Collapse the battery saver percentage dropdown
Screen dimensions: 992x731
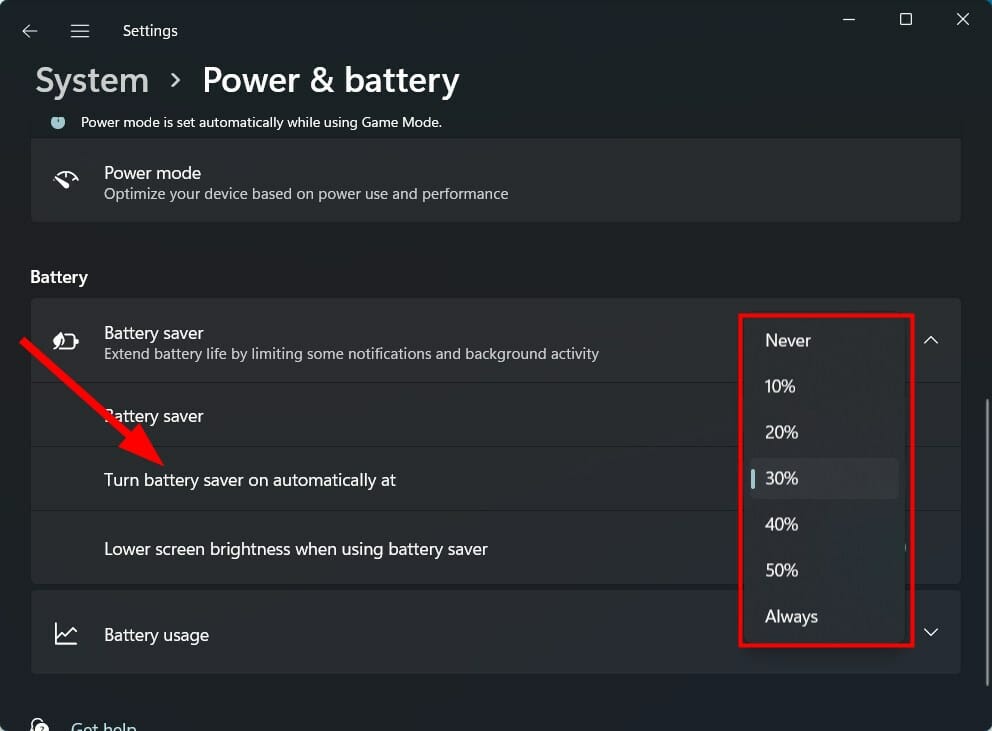coord(931,340)
